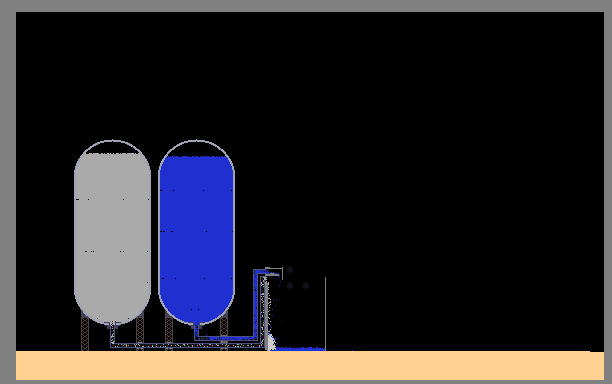Click the left support leg of grey tank
The width and height of the screenshot is (612, 384).
(x=85, y=332)
